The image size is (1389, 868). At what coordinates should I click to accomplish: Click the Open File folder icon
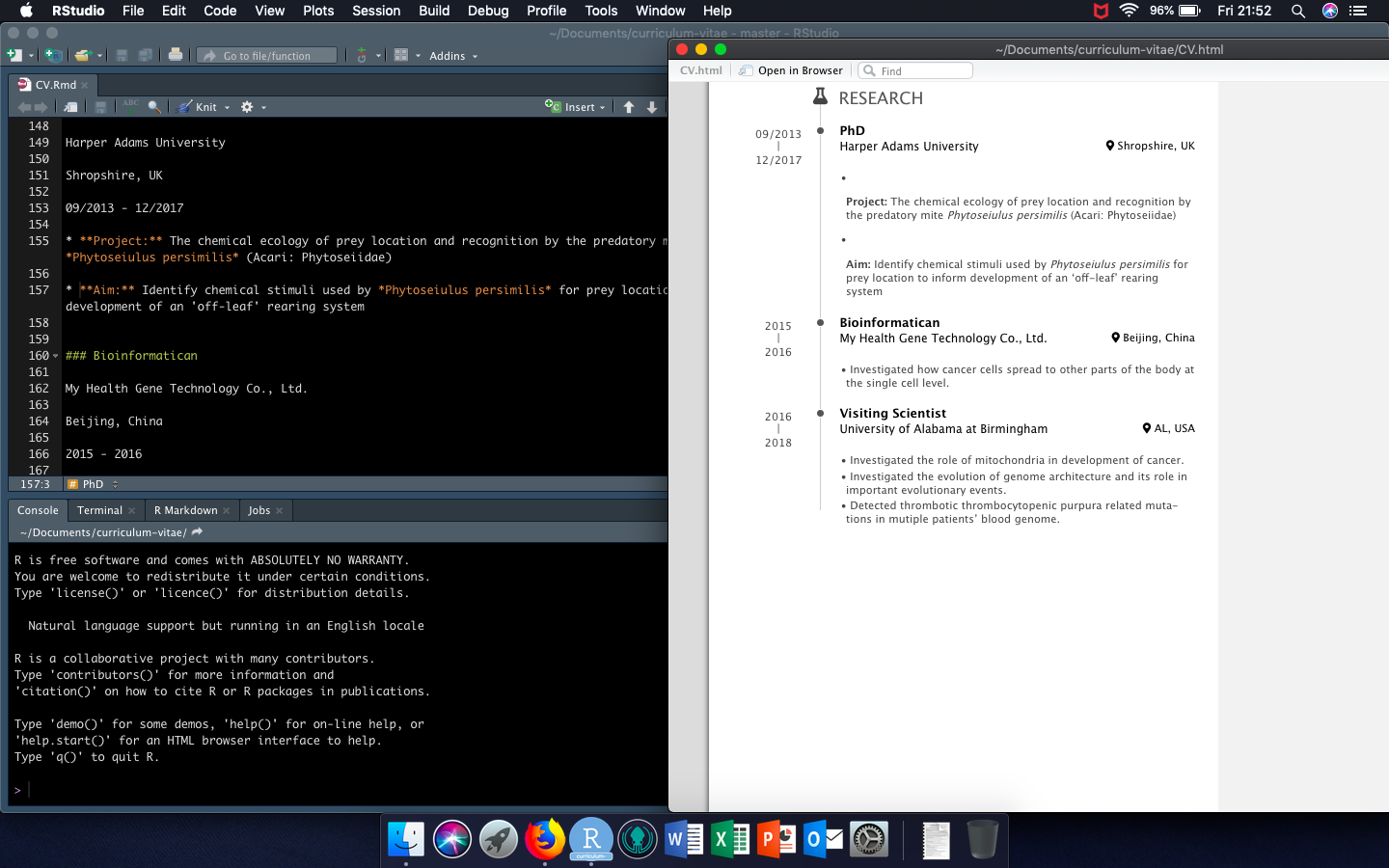coord(82,55)
